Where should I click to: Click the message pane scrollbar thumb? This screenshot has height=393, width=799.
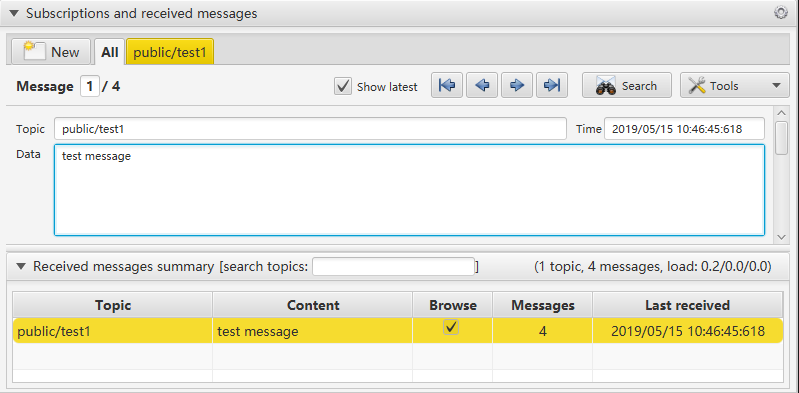pos(781,137)
